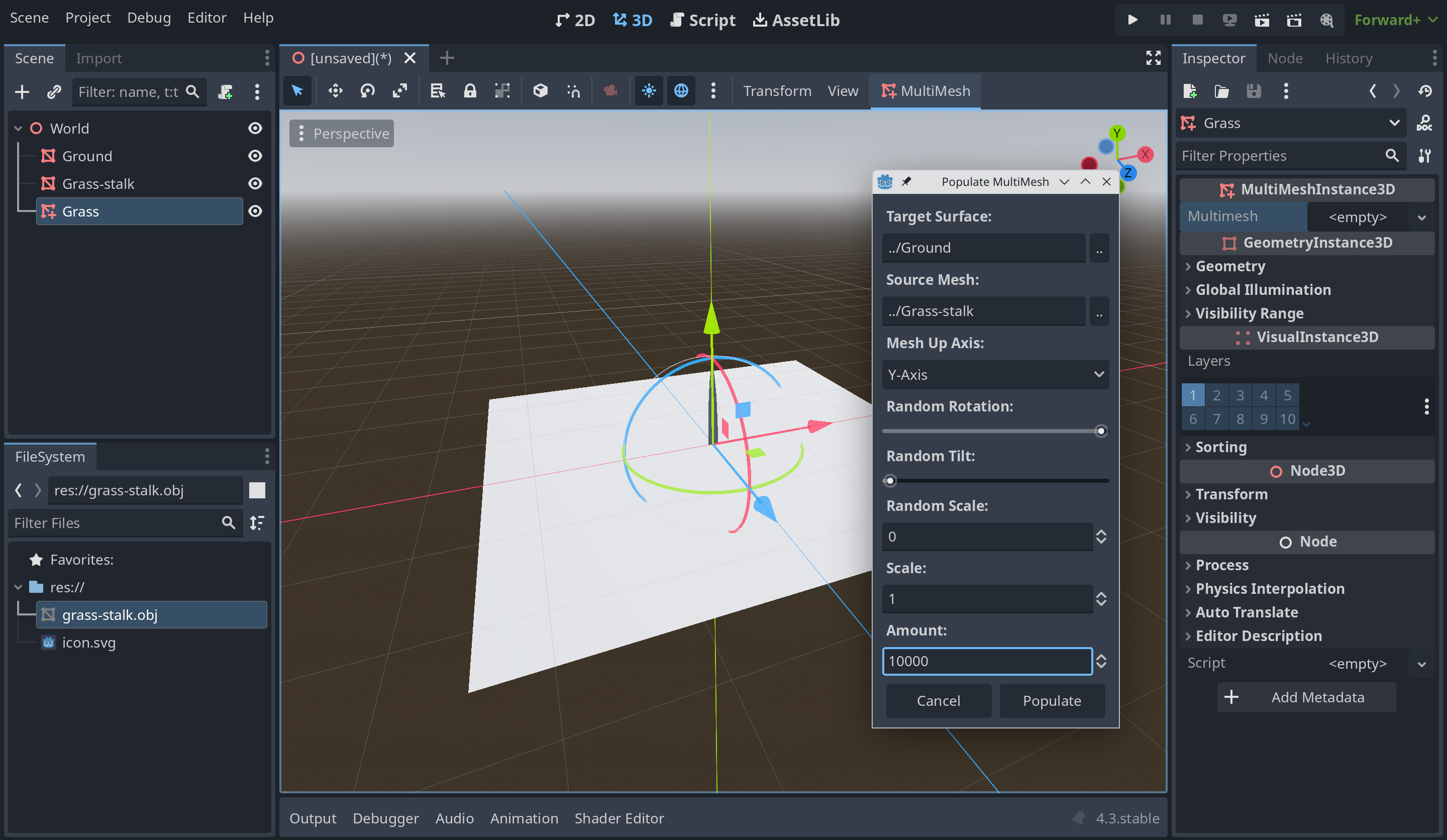Screen dimensions: 1447x840
Task: Select the Select Mode arrow tool
Action: tap(297, 91)
